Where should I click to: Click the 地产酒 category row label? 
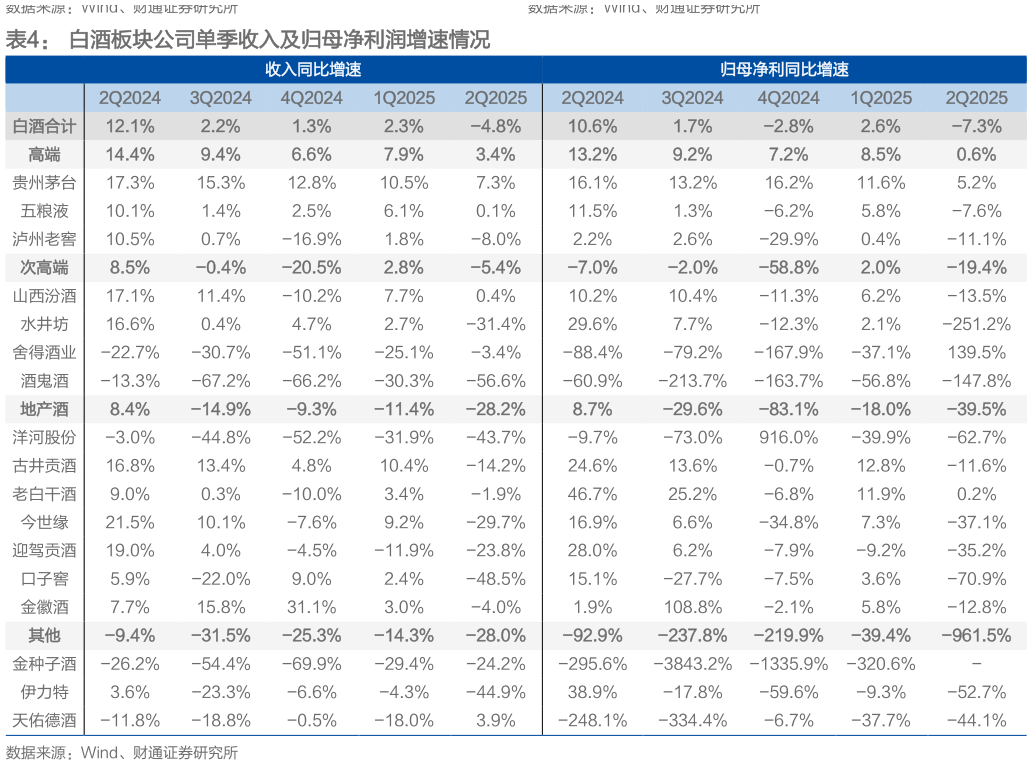pyautogui.click(x=44, y=409)
